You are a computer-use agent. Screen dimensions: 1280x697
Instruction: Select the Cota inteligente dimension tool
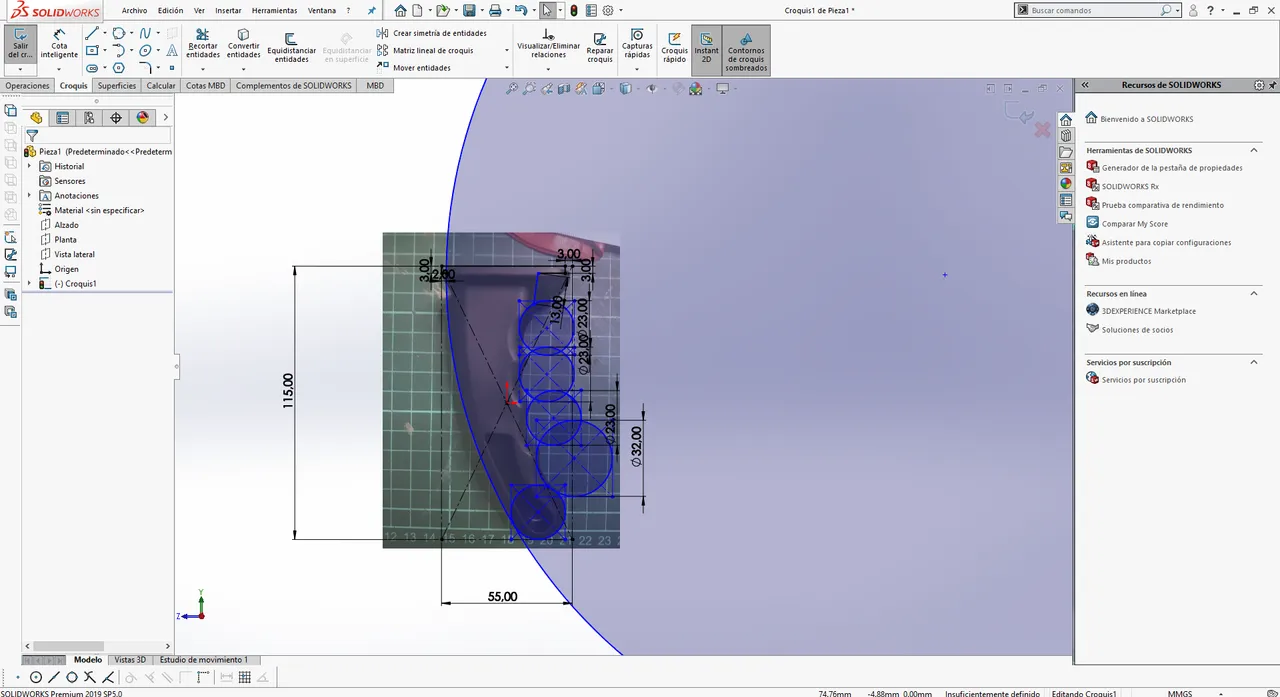click(59, 45)
